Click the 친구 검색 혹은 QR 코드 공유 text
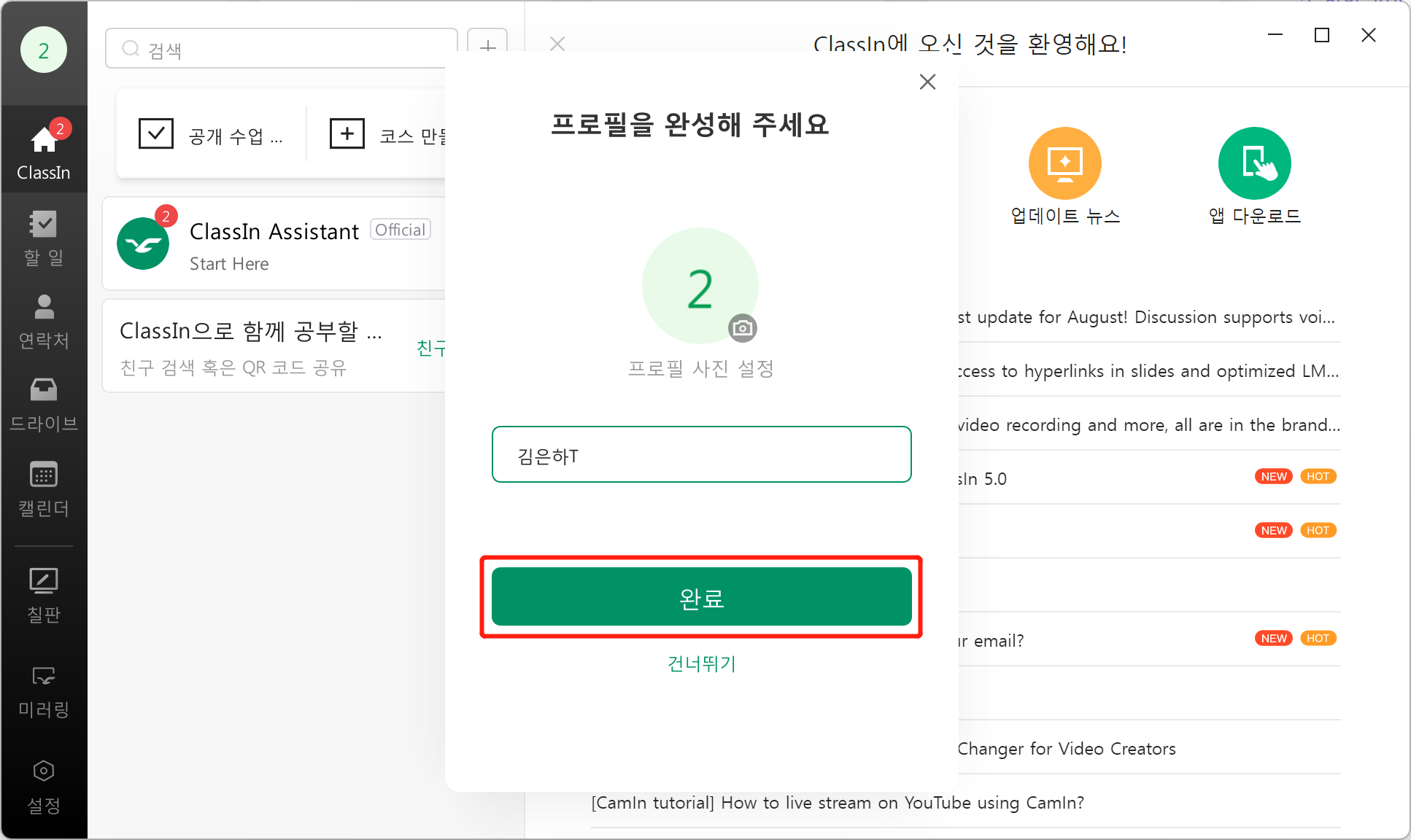The width and height of the screenshot is (1411, 840). point(233,367)
